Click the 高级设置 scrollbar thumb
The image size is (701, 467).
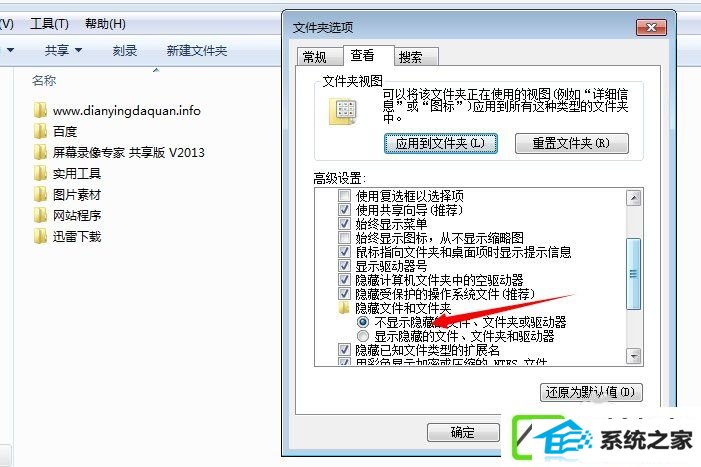tap(633, 273)
